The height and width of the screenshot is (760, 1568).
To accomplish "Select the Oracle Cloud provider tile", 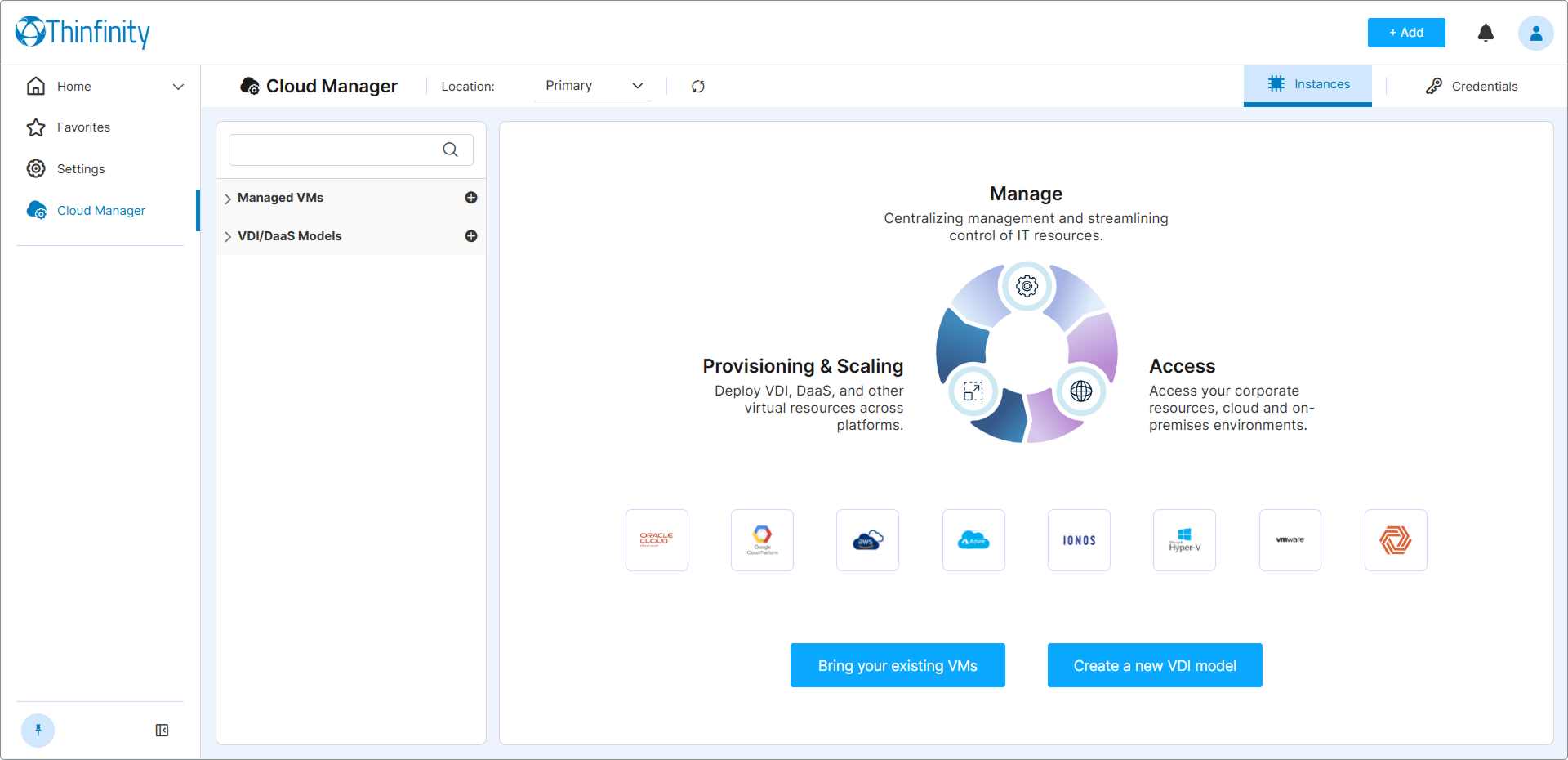I will tap(657, 540).
